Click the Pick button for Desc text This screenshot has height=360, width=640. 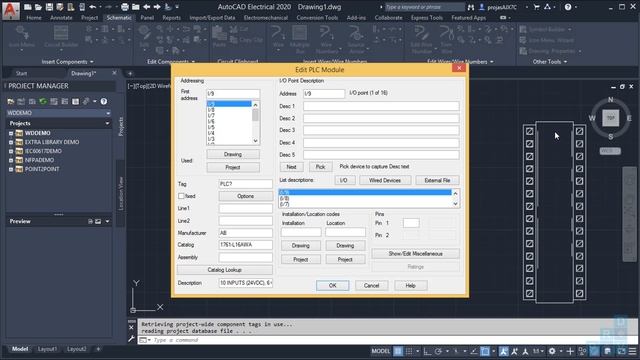pos(320,167)
